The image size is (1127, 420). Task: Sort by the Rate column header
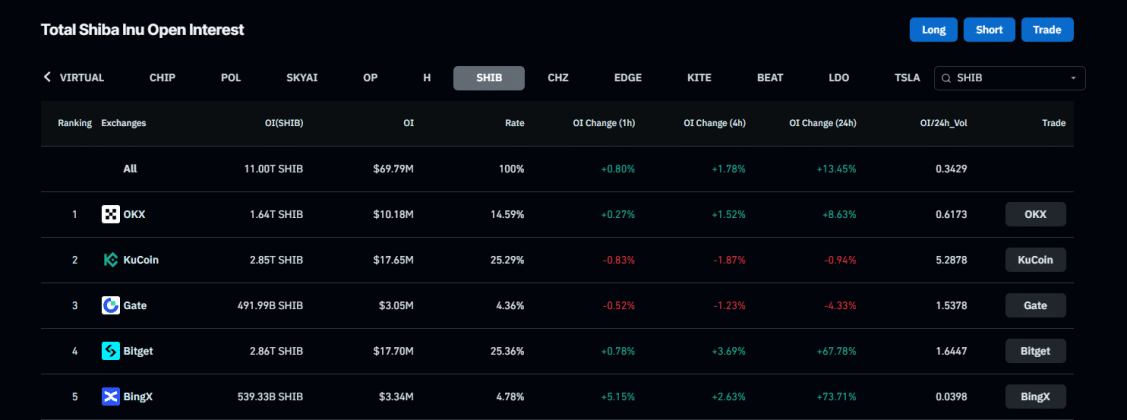[x=514, y=123]
